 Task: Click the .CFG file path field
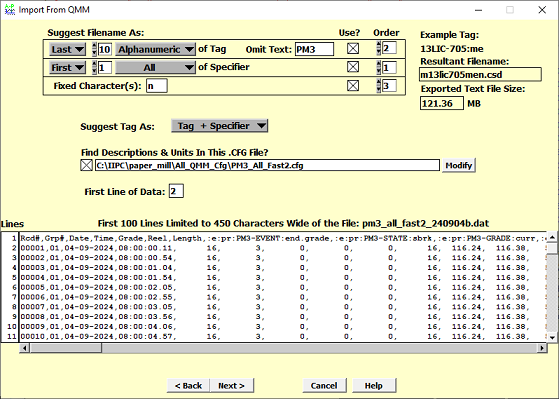pos(267,165)
